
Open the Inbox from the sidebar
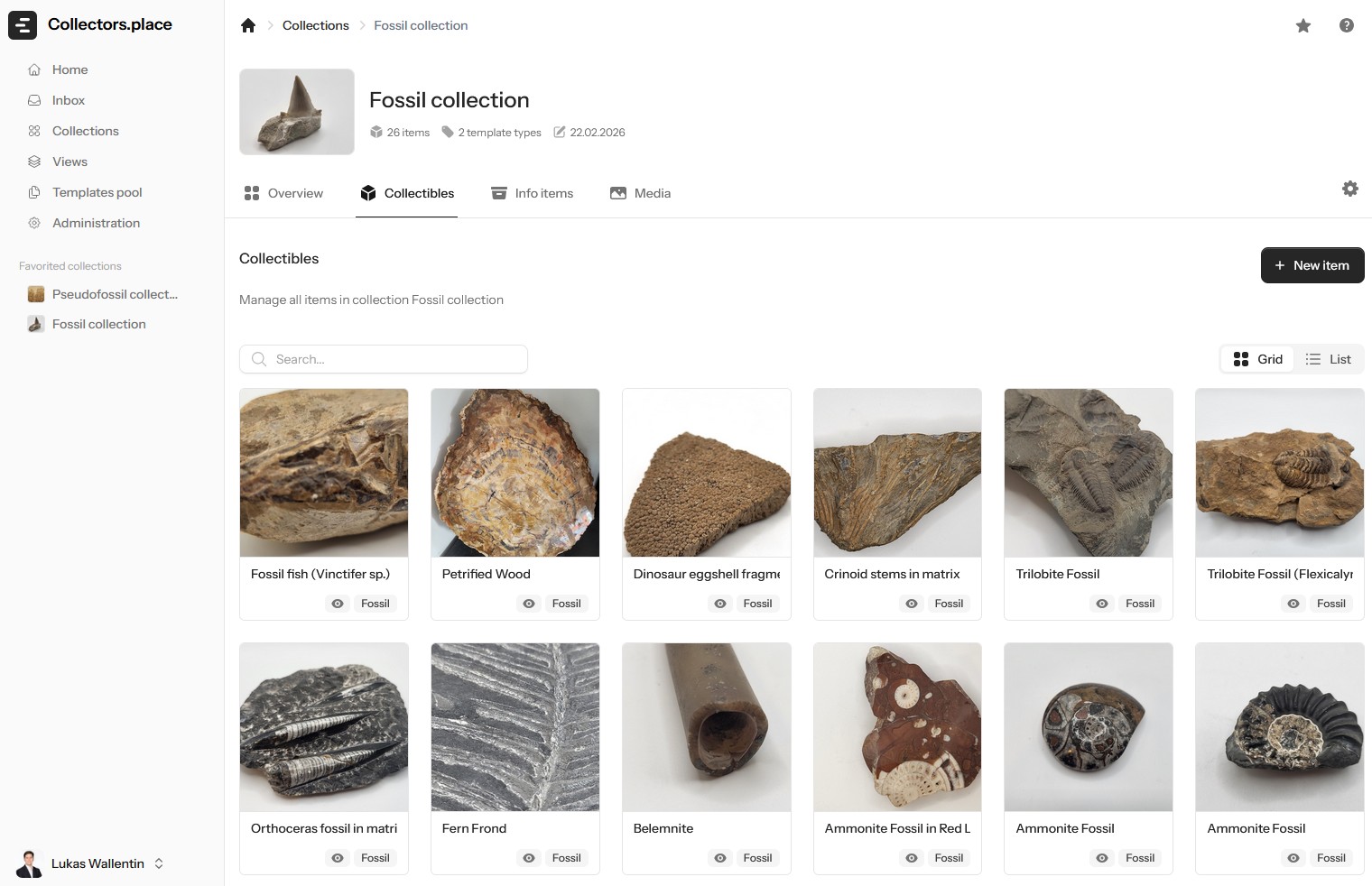[68, 100]
